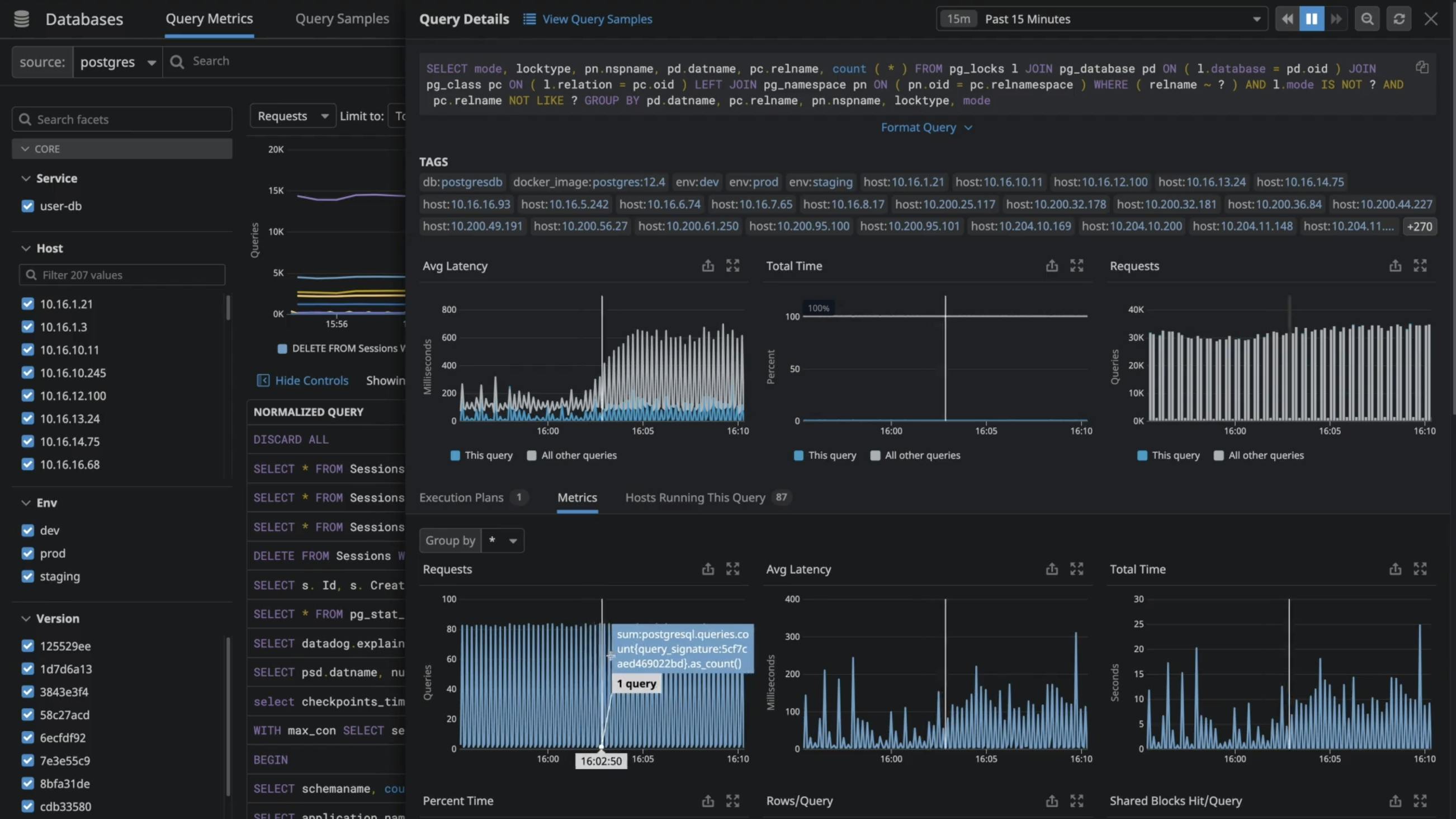Click View Query Samples link
Image resolution: width=1456 pixels, height=819 pixels.
click(x=597, y=18)
